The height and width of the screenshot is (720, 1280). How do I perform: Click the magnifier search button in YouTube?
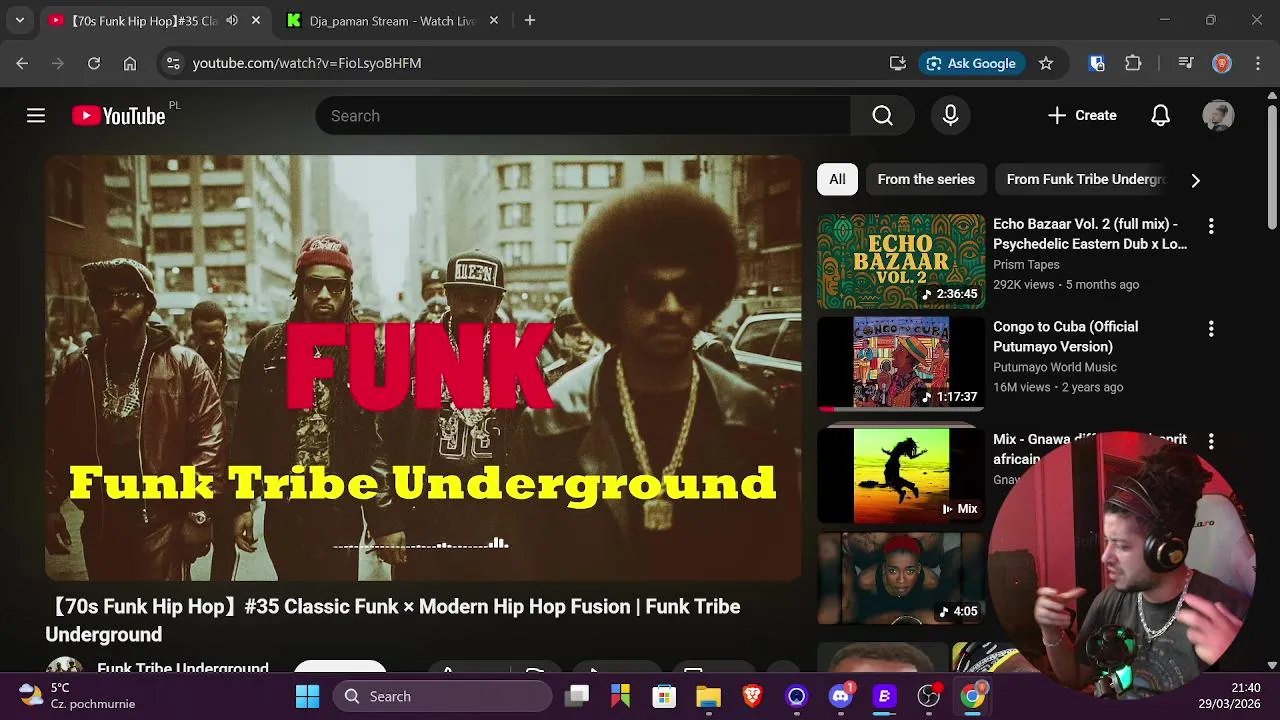pos(882,116)
